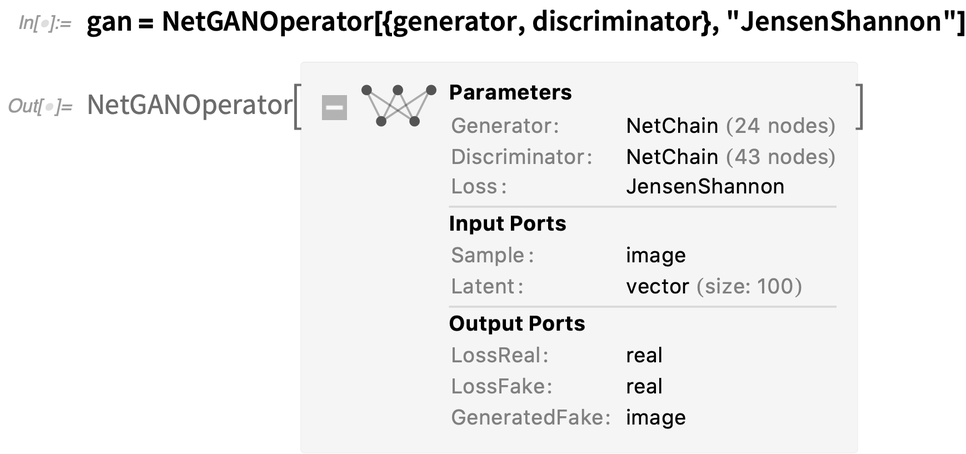This screenshot has height=454, width=966.
Task: Click the gan variable name in input
Action: pos(108,23)
